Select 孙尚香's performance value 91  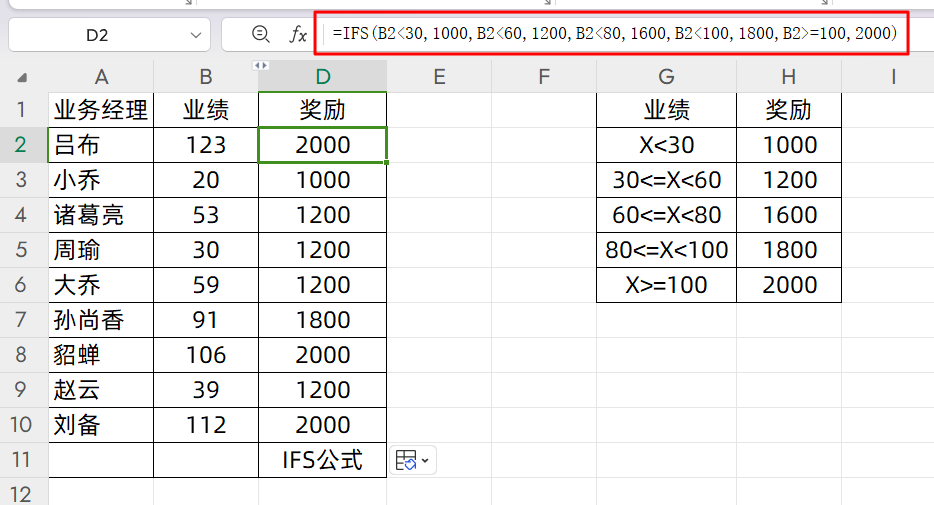click(206, 320)
